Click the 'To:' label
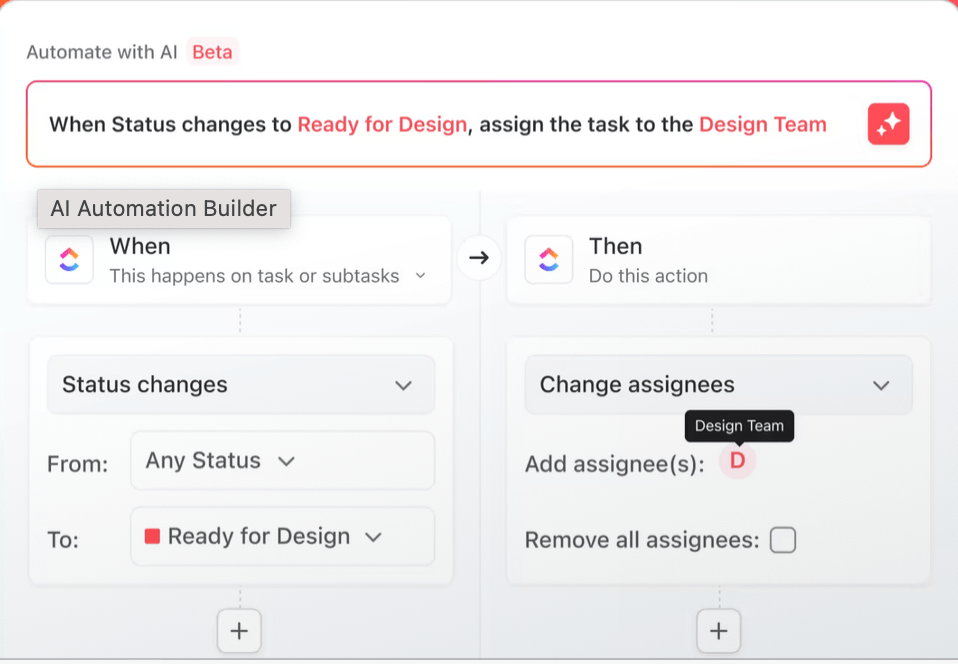This screenshot has height=664, width=958. tap(63, 540)
